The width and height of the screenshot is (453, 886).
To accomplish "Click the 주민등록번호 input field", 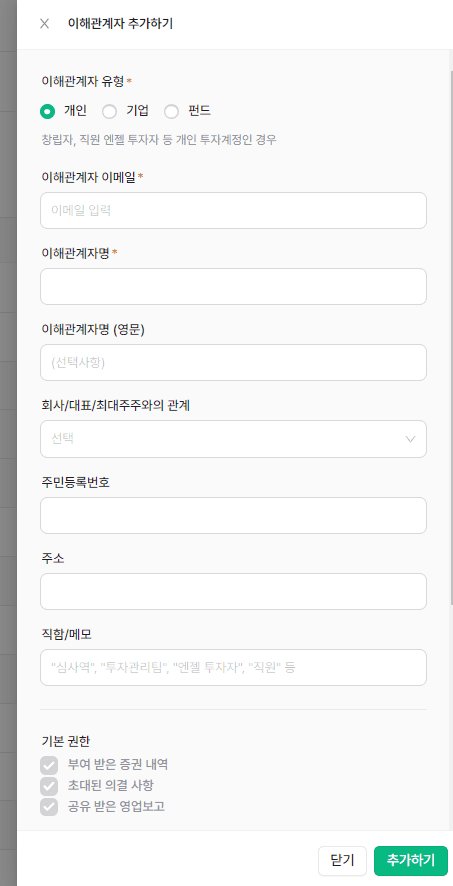I will [233, 515].
